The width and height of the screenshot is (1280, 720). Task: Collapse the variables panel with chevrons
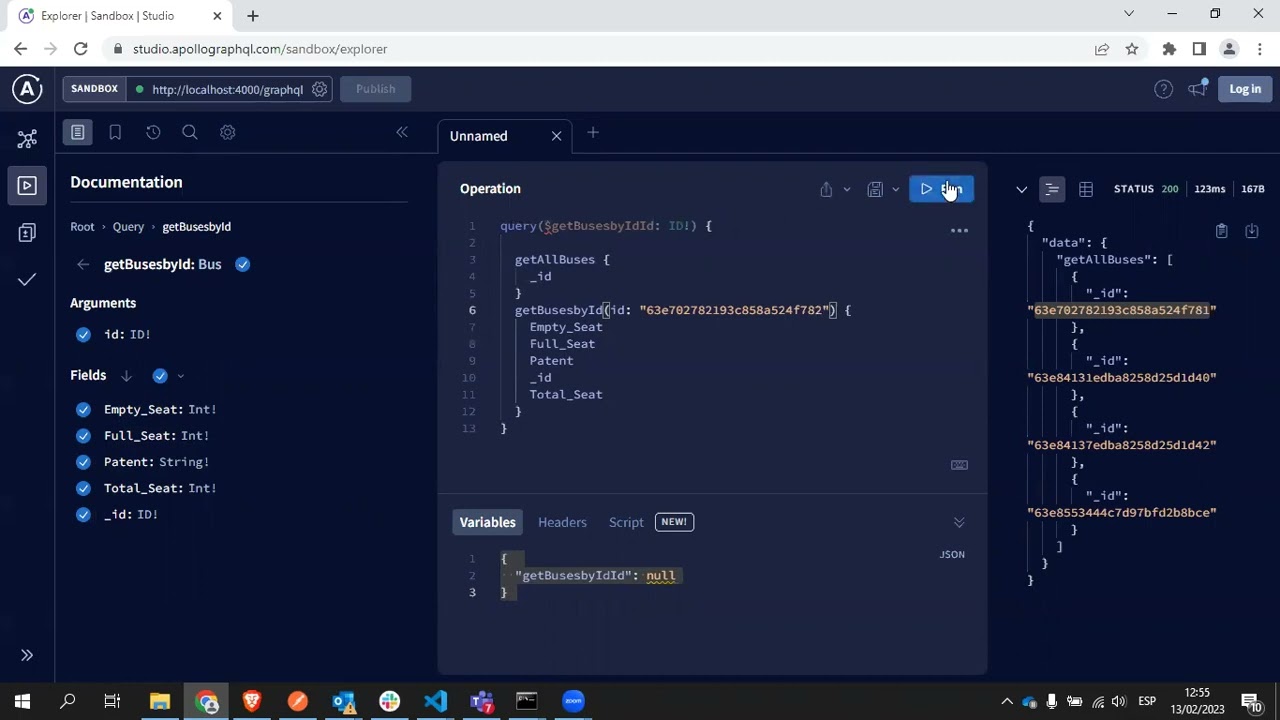click(959, 522)
